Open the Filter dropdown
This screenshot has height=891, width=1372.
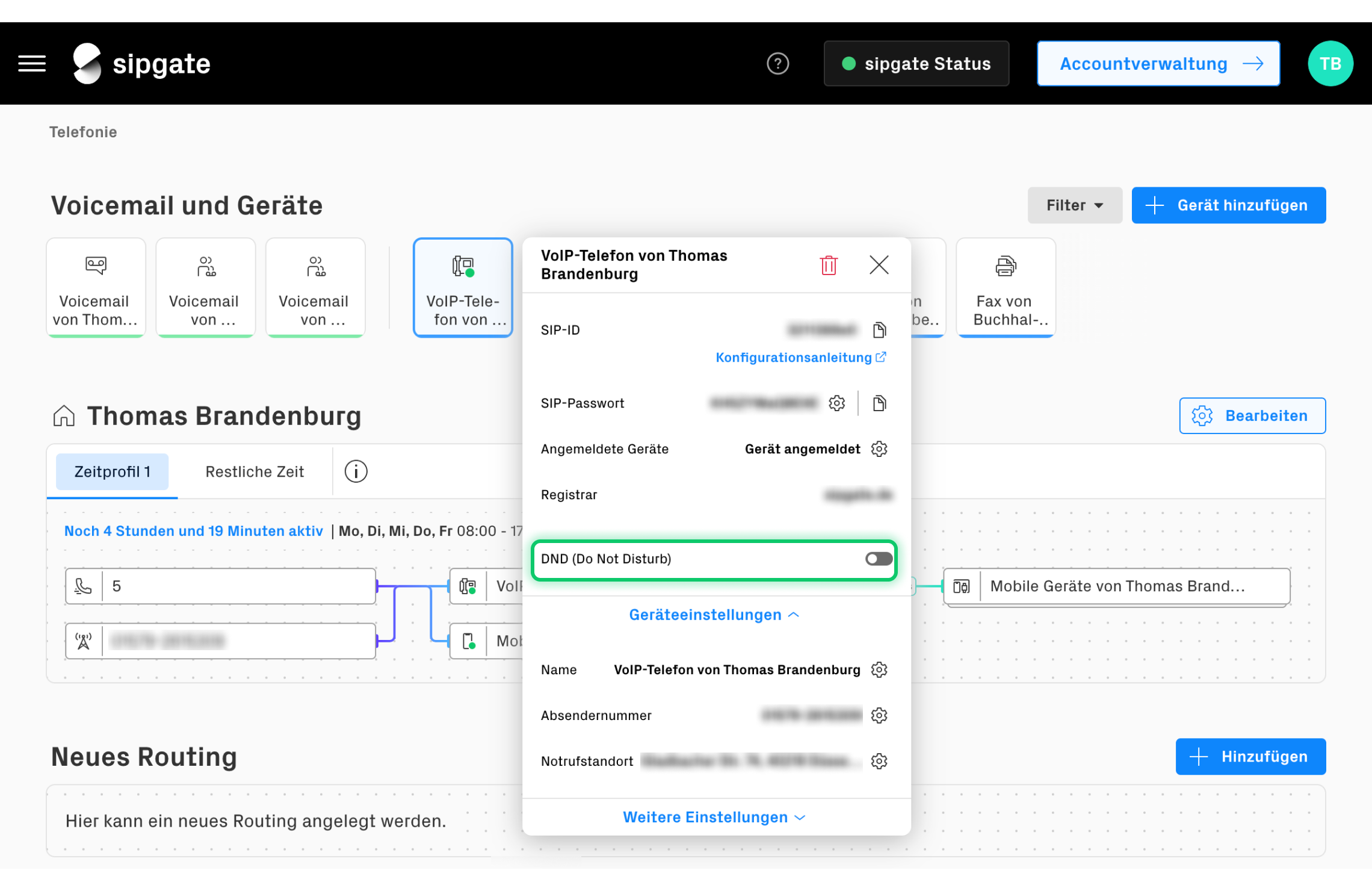[x=1074, y=205]
